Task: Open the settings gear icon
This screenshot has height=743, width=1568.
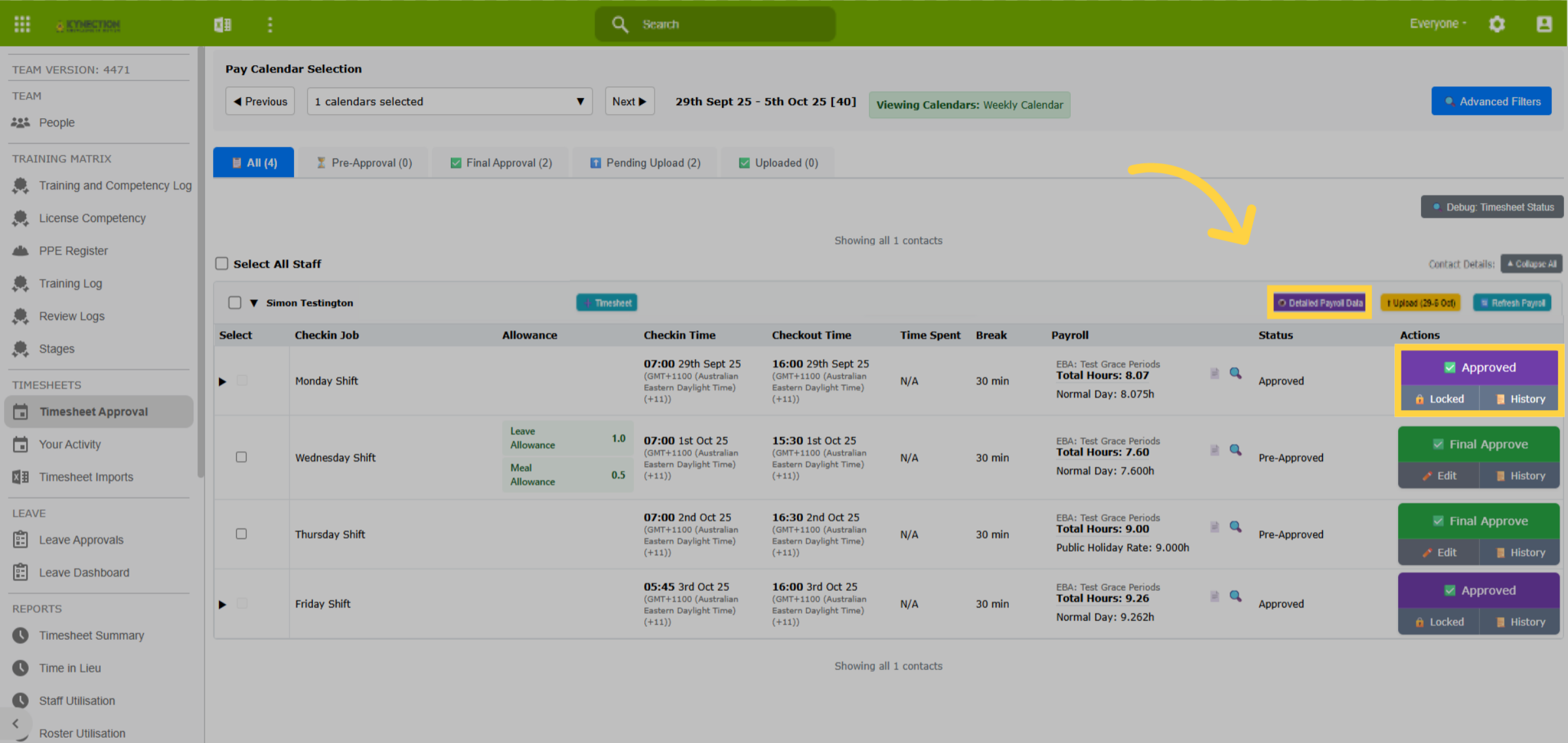Action: (x=1497, y=24)
